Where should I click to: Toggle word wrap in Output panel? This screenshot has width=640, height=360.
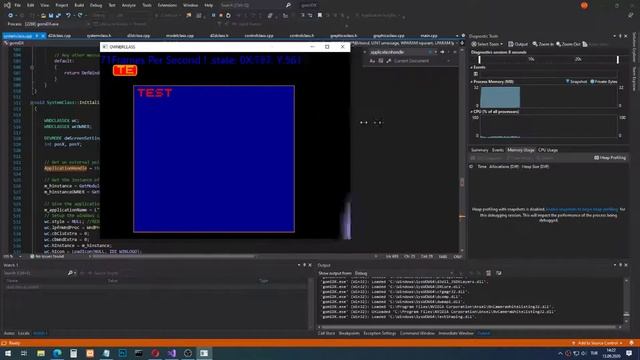pyautogui.click(x=499, y=273)
